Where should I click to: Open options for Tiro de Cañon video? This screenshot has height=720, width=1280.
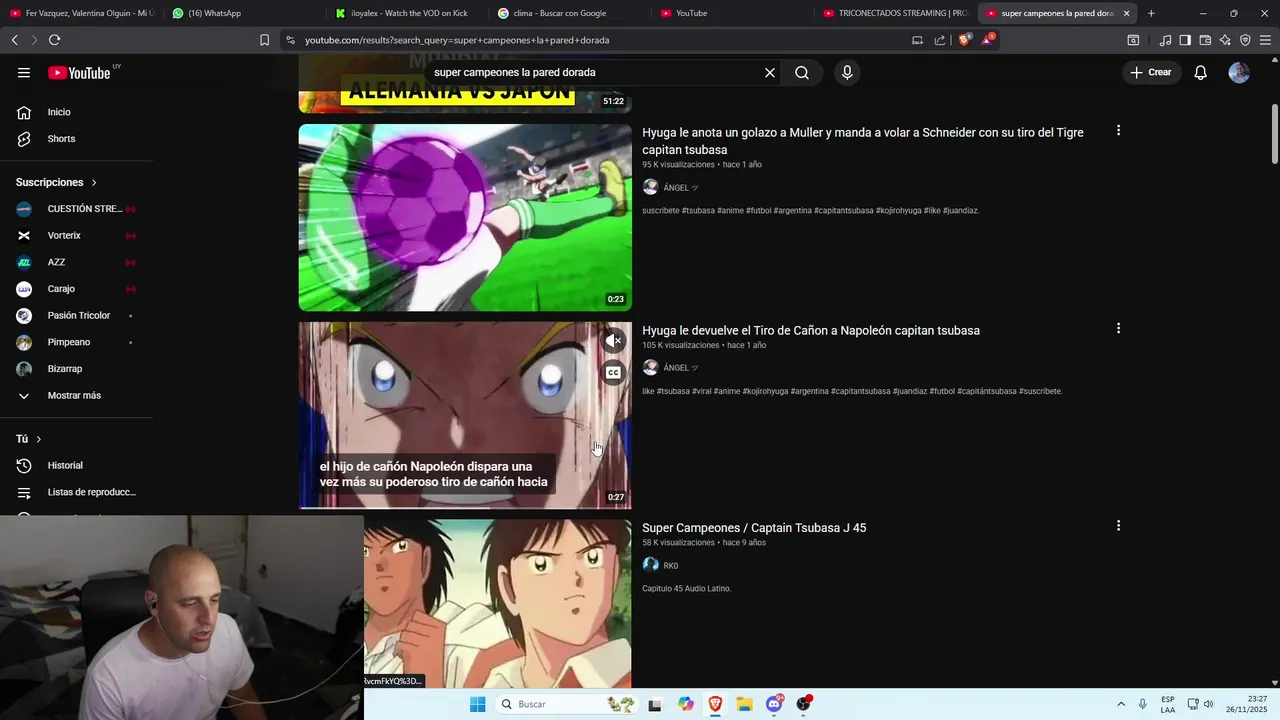tap(1118, 328)
